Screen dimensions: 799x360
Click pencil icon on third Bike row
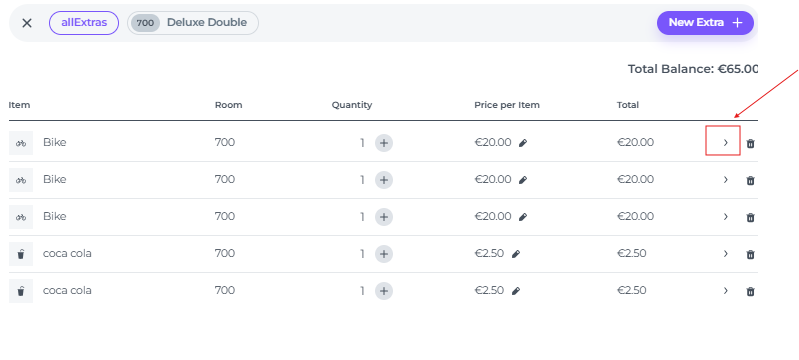[523, 217]
